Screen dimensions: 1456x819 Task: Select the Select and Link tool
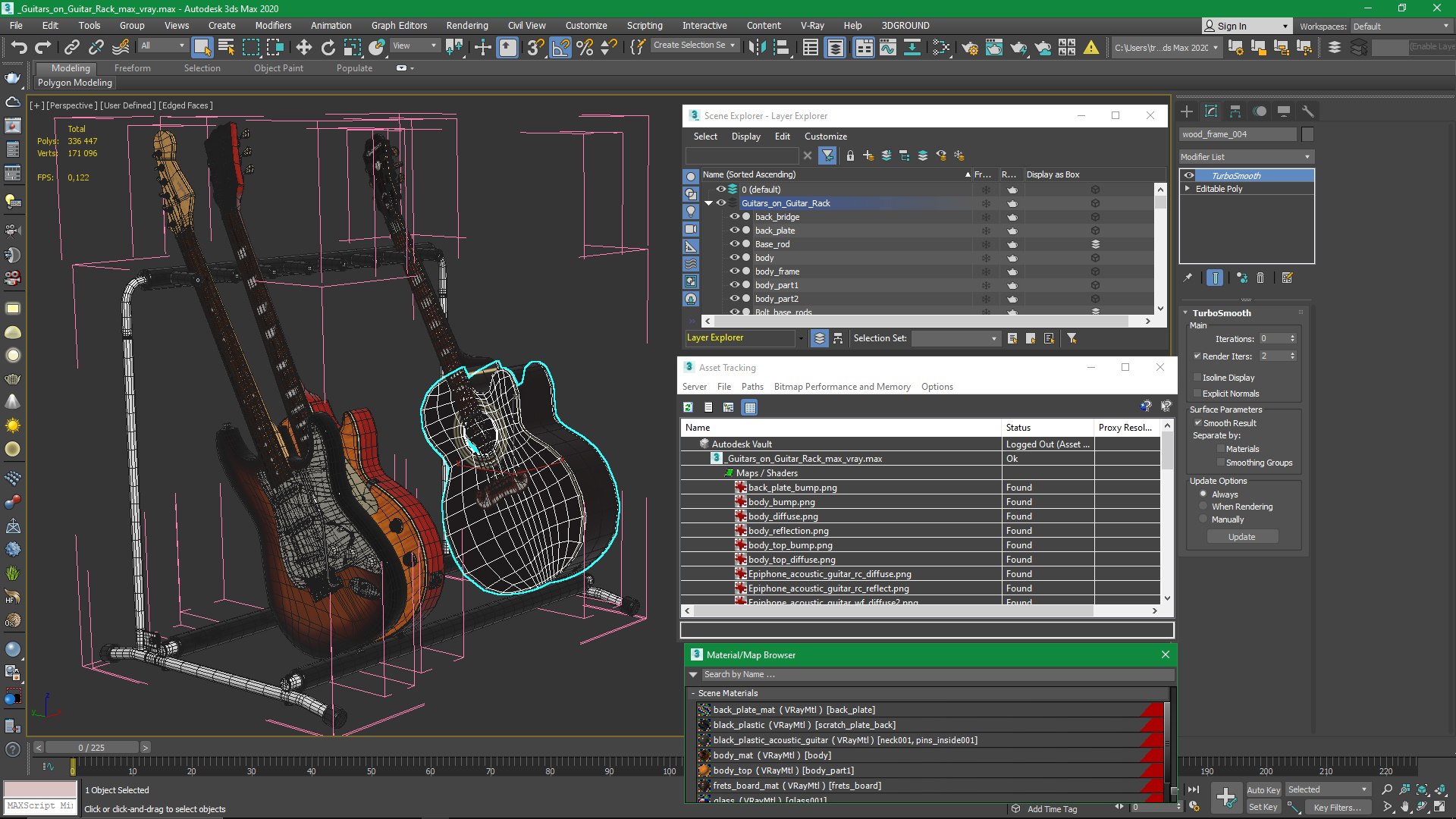[71, 47]
